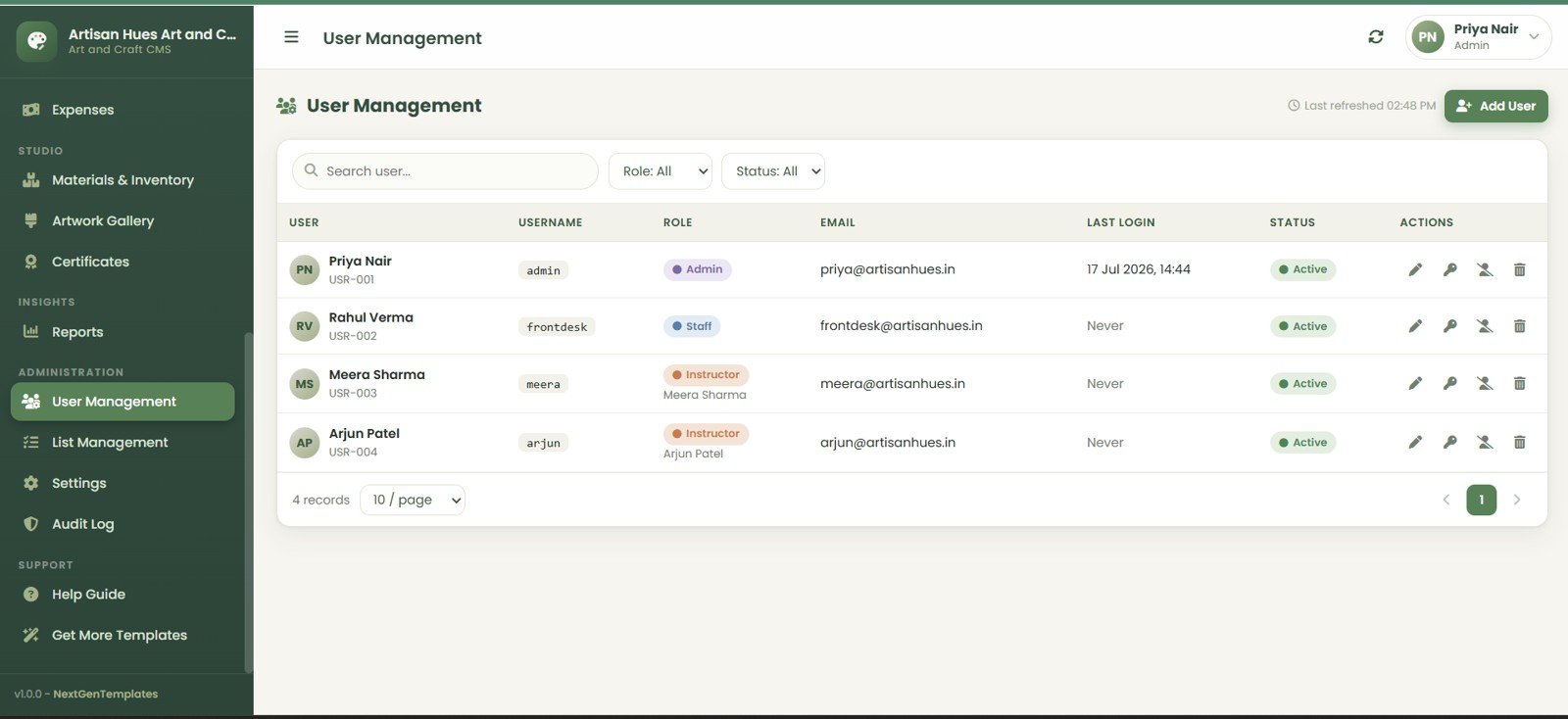Click Arjun Patel's Instructor badge
This screenshot has width=1568, height=719.
click(706, 434)
